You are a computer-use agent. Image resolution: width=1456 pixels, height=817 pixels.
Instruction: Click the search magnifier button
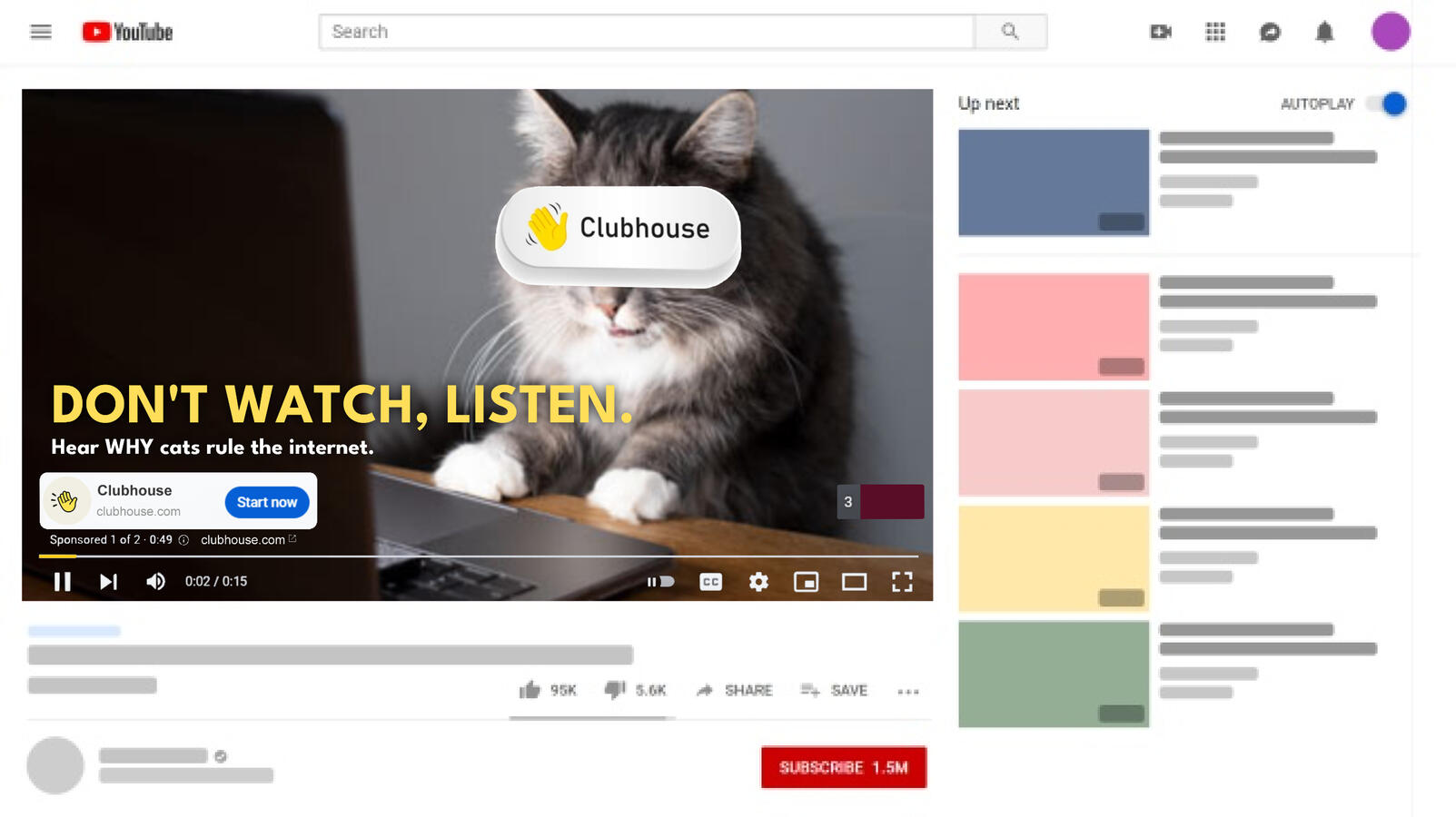pos(1010,32)
